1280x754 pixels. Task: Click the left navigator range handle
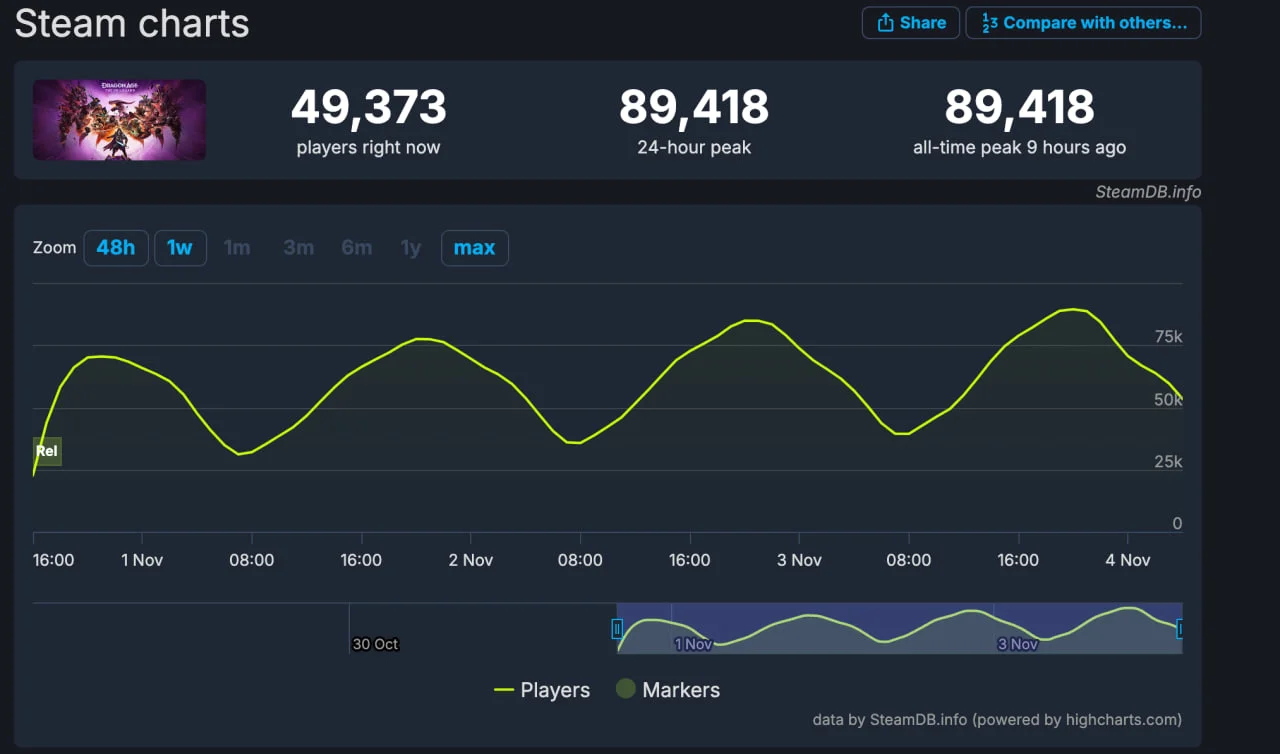click(617, 628)
